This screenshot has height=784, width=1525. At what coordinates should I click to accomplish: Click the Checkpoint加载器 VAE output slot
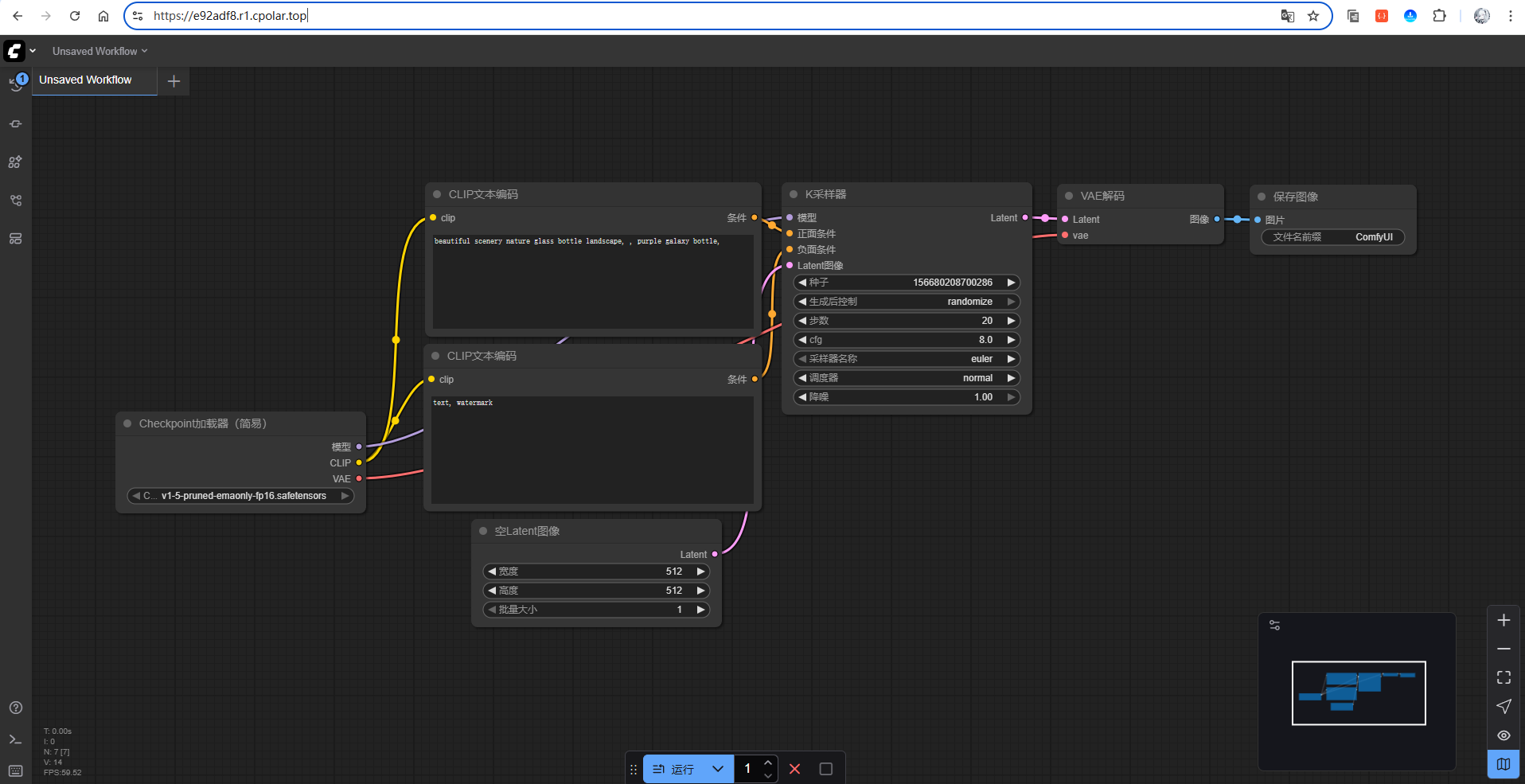click(x=359, y=478)
